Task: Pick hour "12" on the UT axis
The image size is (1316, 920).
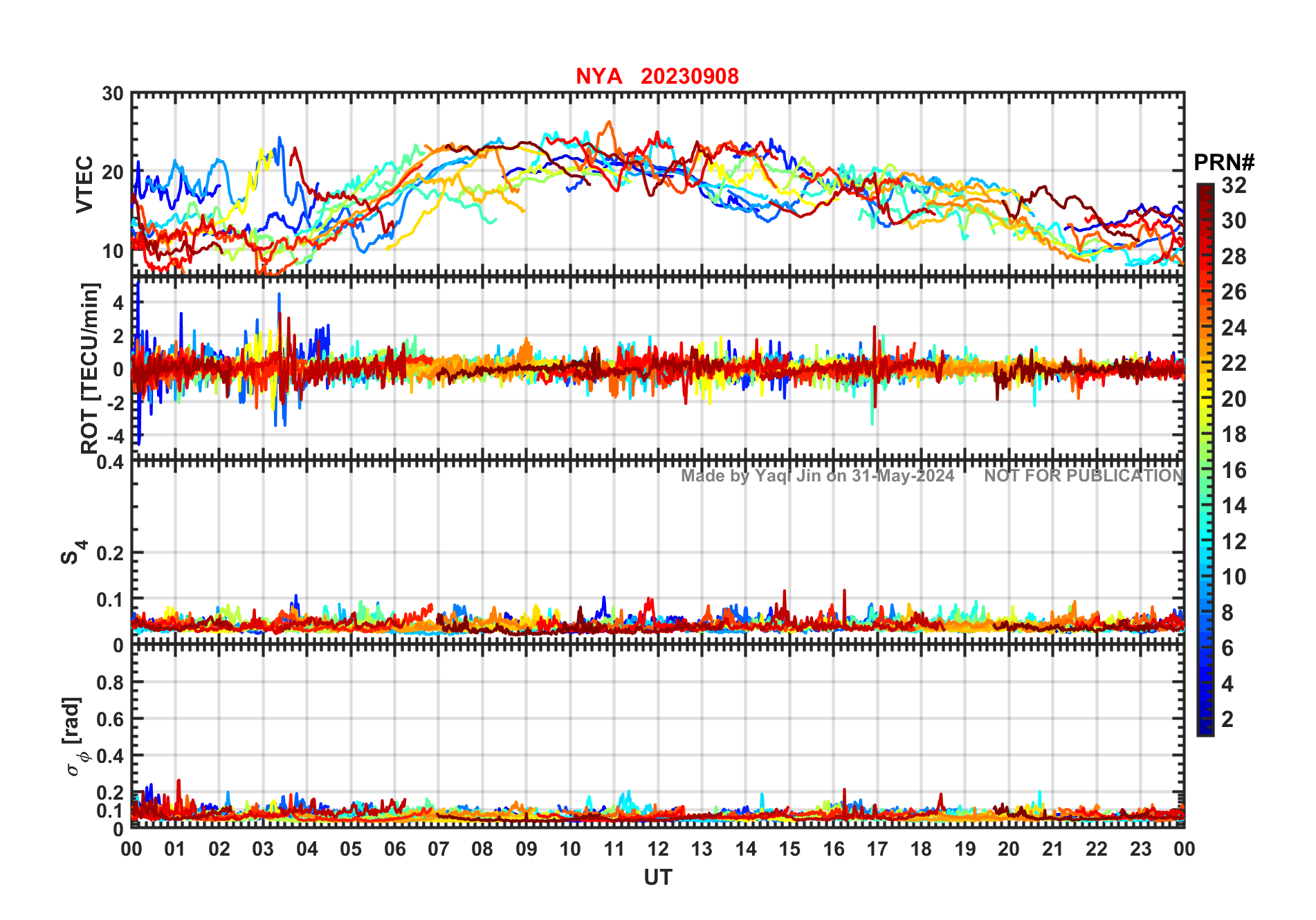Action: click(658, 849)
